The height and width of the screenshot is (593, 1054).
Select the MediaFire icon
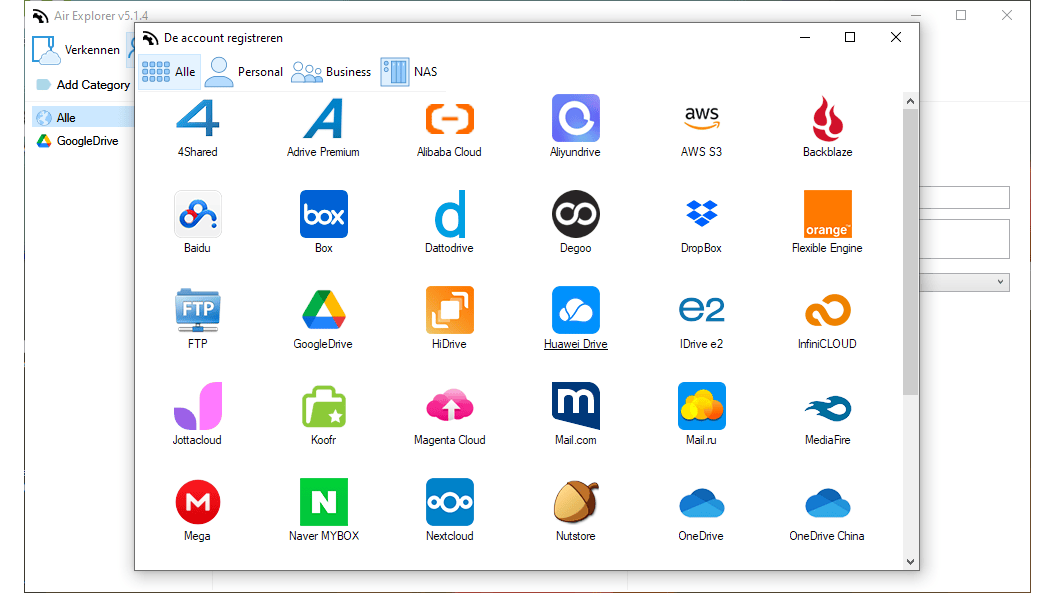[x=827, y=408]
